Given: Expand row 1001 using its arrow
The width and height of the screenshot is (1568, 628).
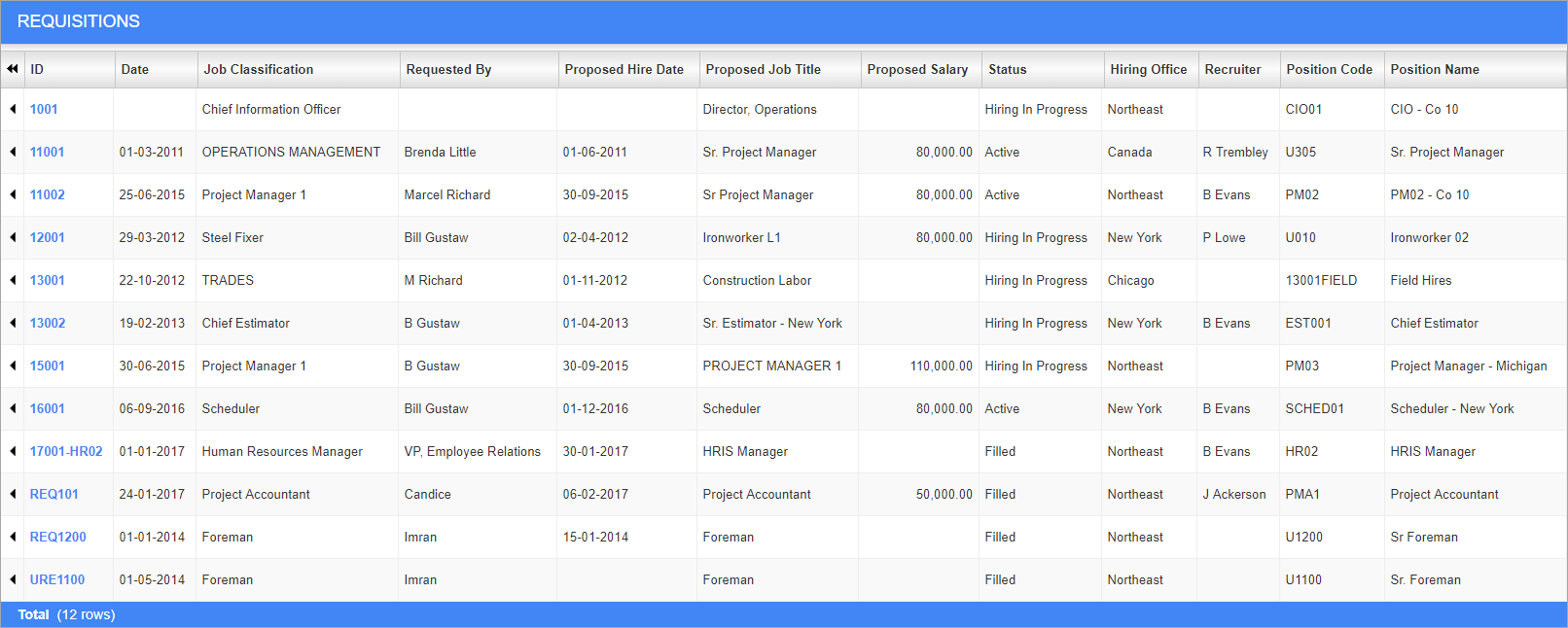Looking at the screenshot, I should pos(13,109).
